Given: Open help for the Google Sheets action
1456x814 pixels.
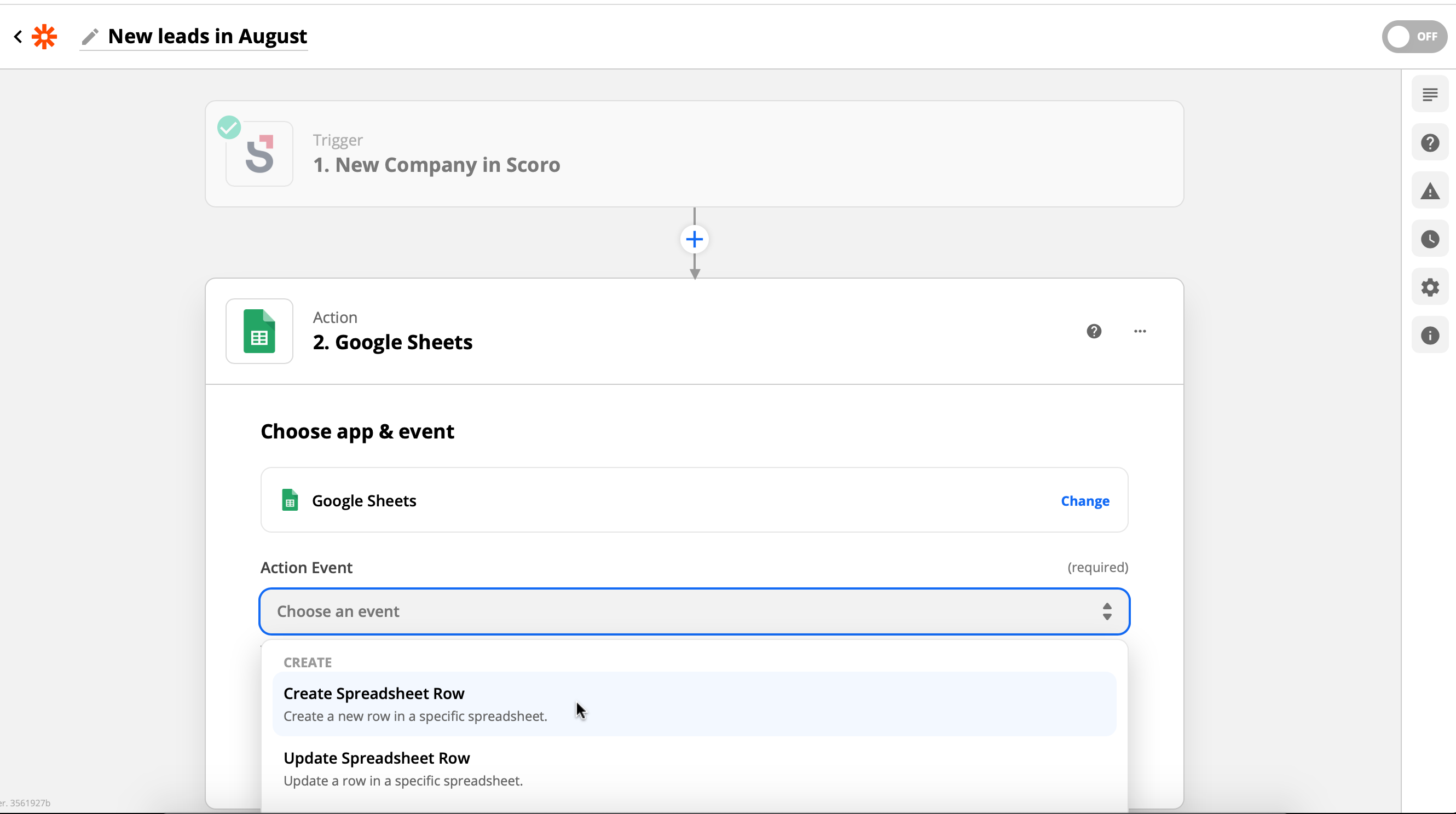Looking at the screenshot, I should (1094, 331).
